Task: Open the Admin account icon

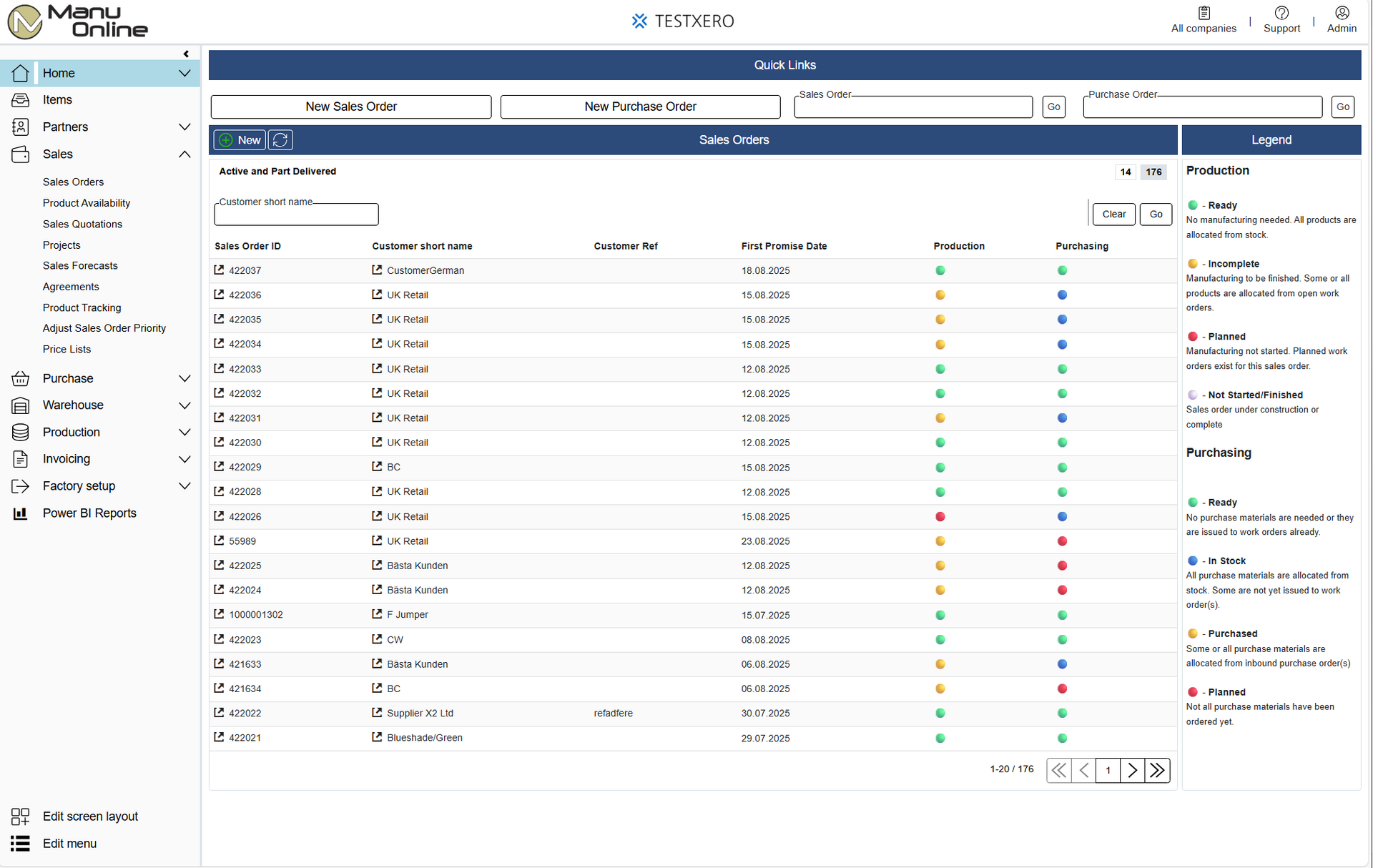Action: (x=1342, y=12)
